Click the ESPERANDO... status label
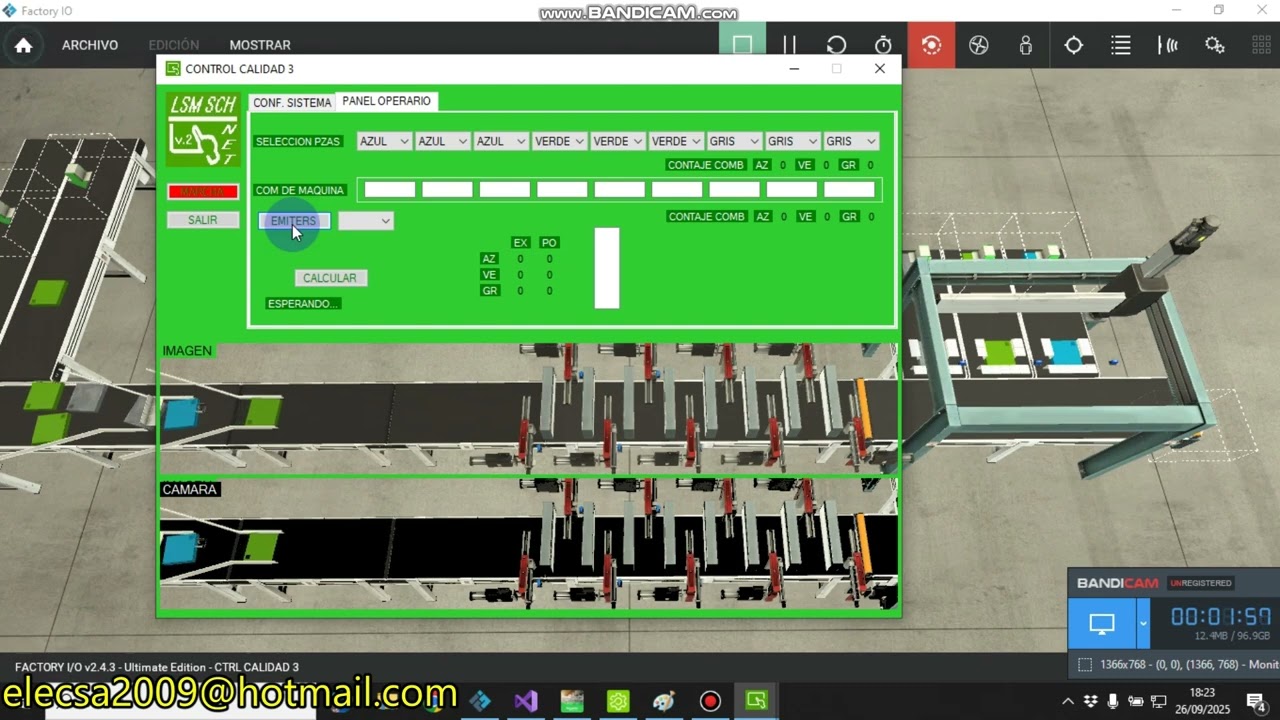The width and height of the screenshot is (1280, 720). [303, 303]
